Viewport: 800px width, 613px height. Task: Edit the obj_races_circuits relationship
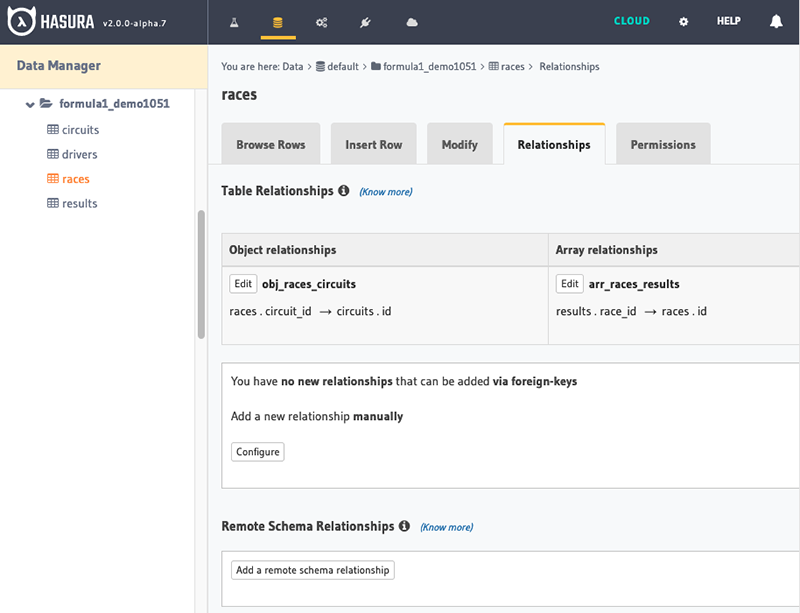pyautogui.click(x=243, y=284)
